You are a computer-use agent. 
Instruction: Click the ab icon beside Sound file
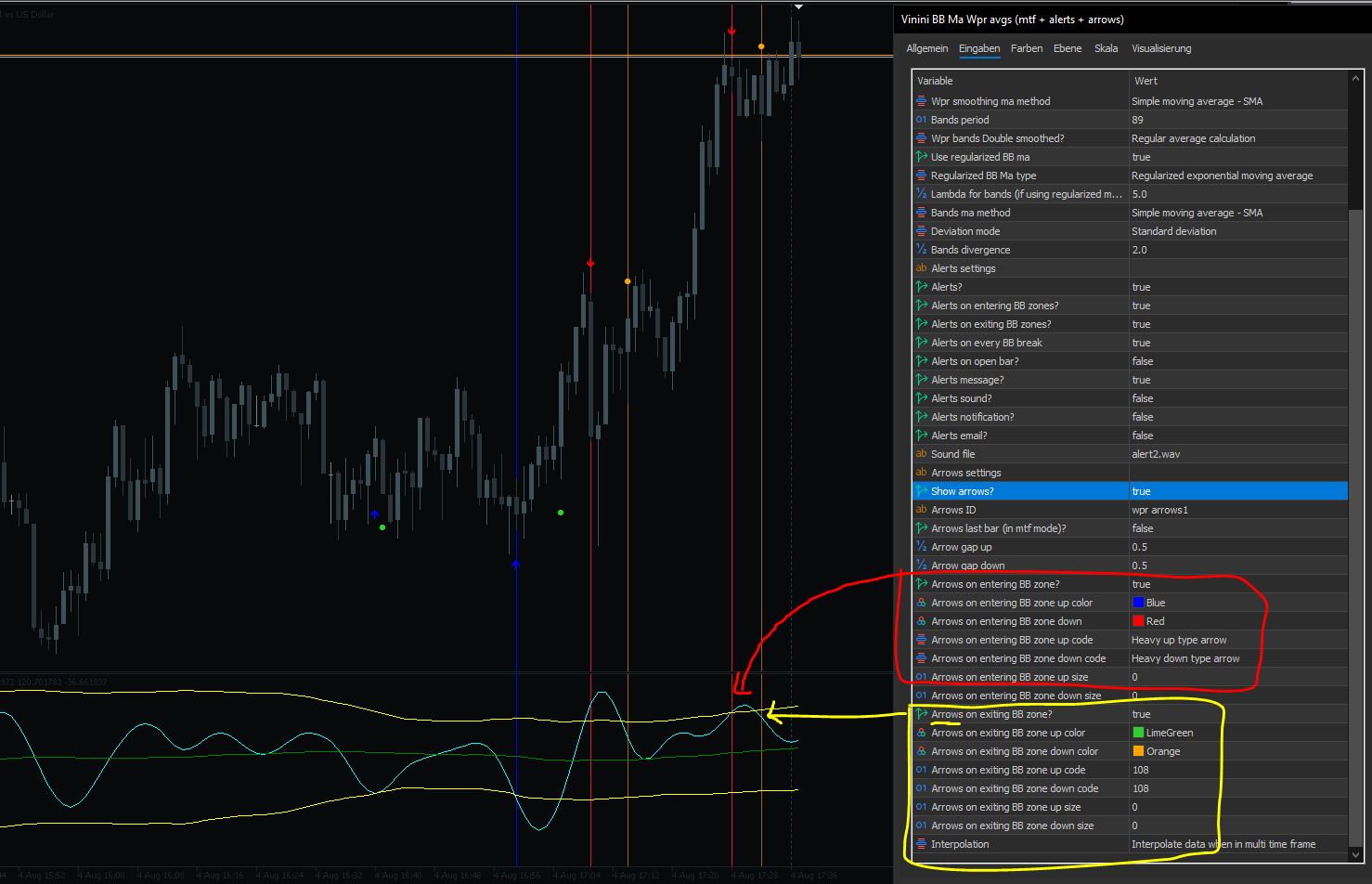point(922,454)
